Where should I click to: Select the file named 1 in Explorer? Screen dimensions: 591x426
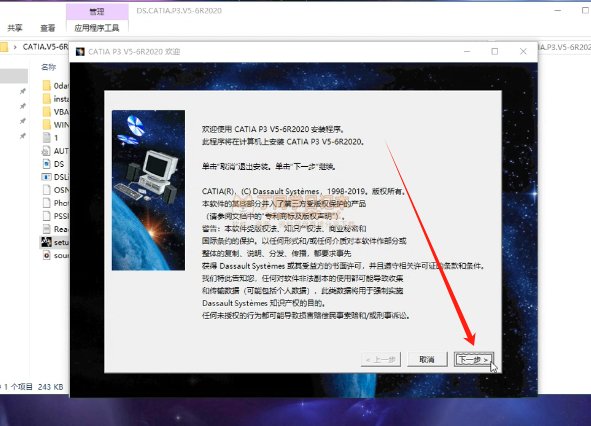[51, 138]
